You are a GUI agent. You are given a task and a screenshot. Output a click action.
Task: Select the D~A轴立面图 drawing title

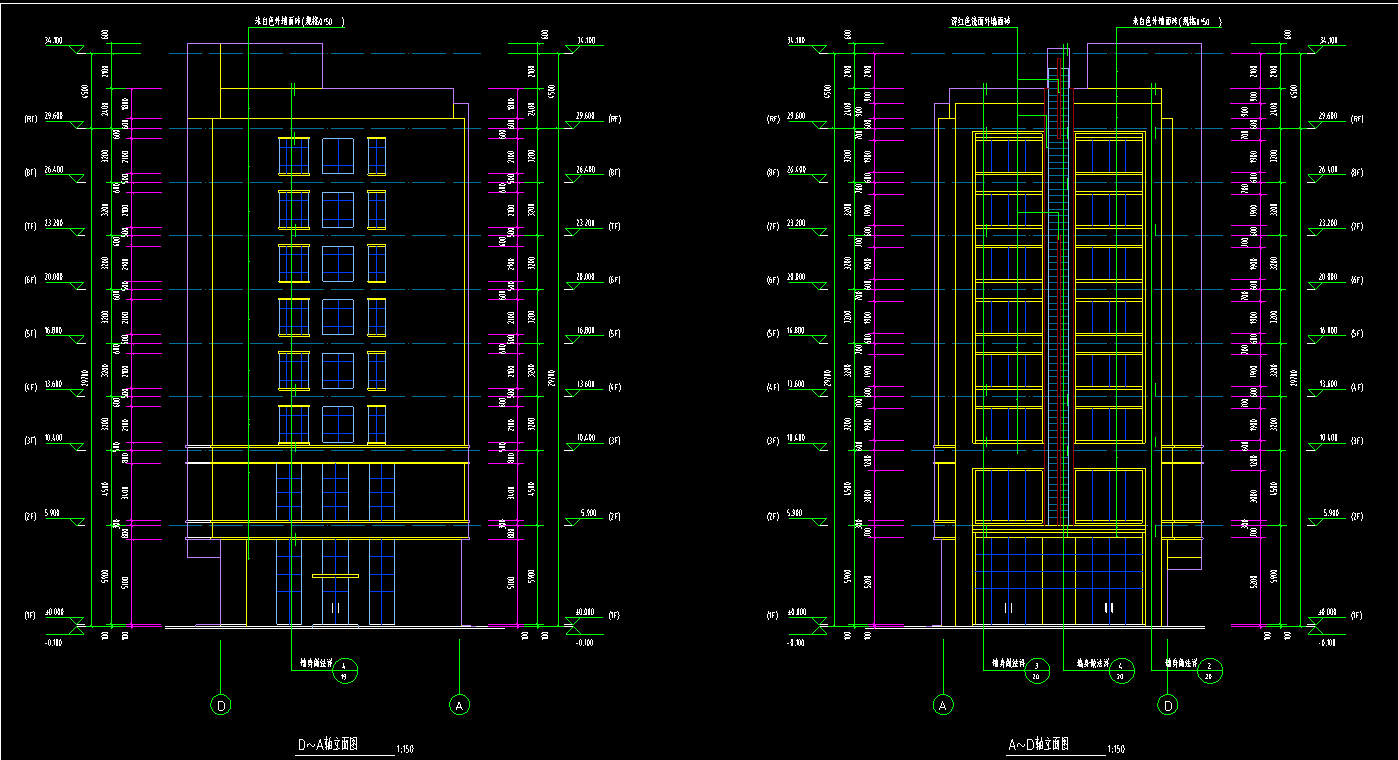click(x=329, y=745)
